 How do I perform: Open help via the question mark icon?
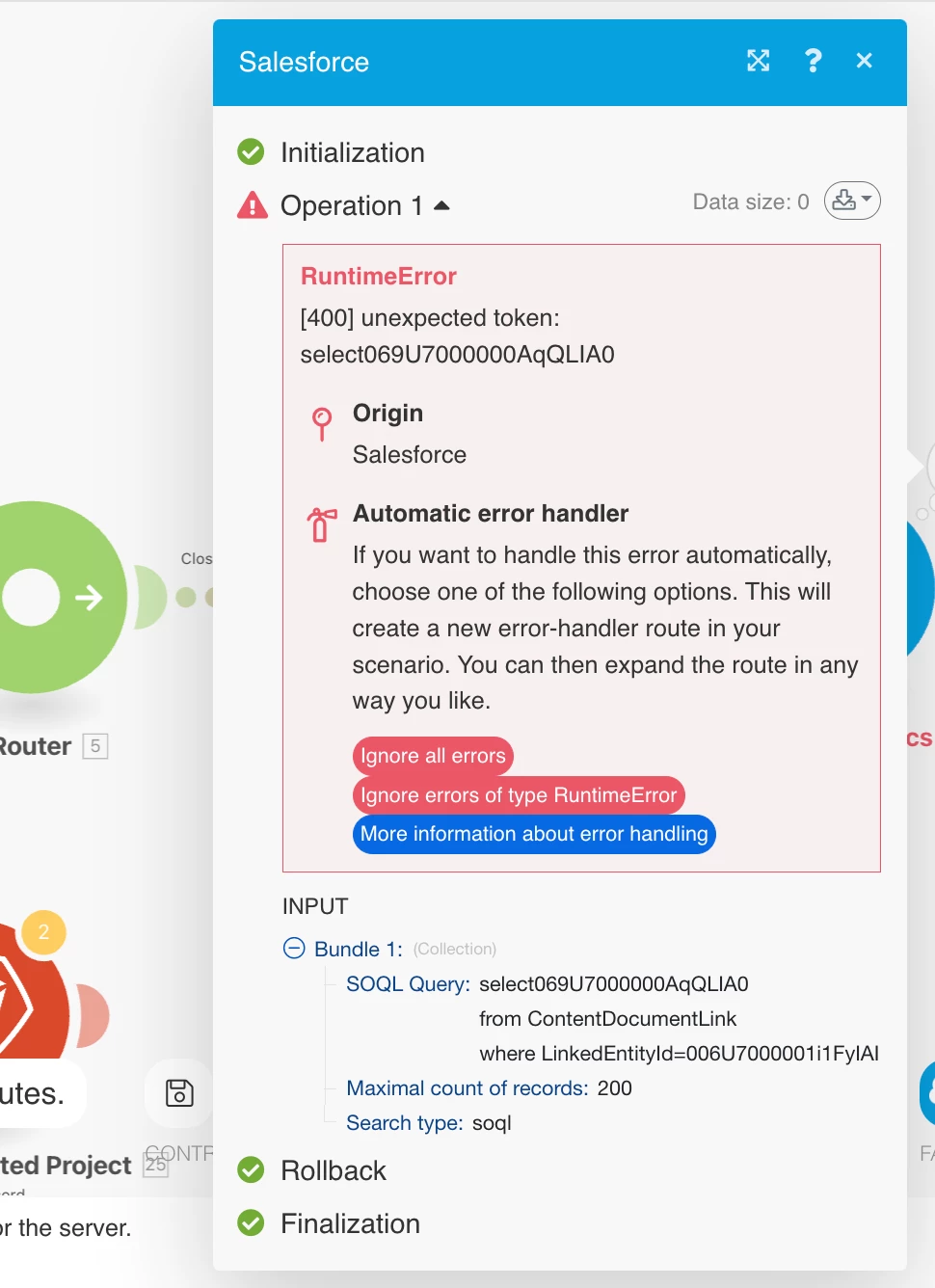813,61
